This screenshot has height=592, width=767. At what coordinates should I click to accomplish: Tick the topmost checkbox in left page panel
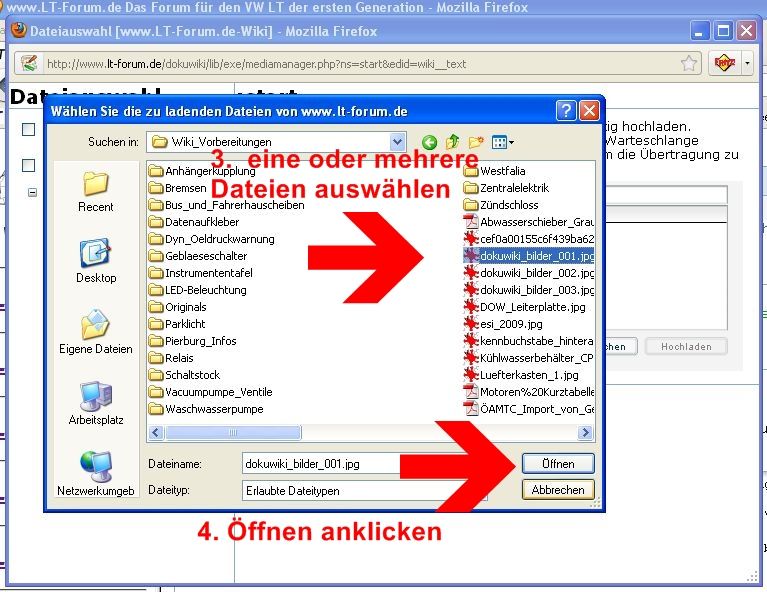28,129
